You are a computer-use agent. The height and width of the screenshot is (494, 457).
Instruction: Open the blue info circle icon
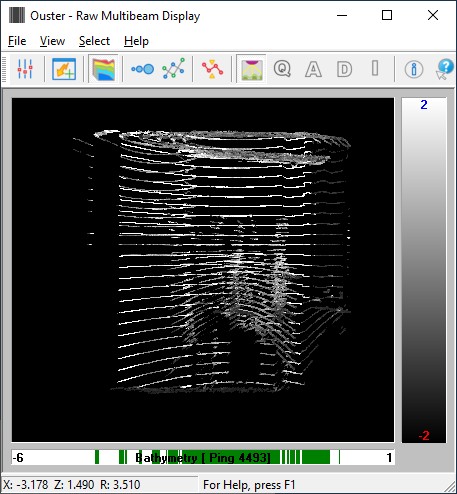(414, 69)
